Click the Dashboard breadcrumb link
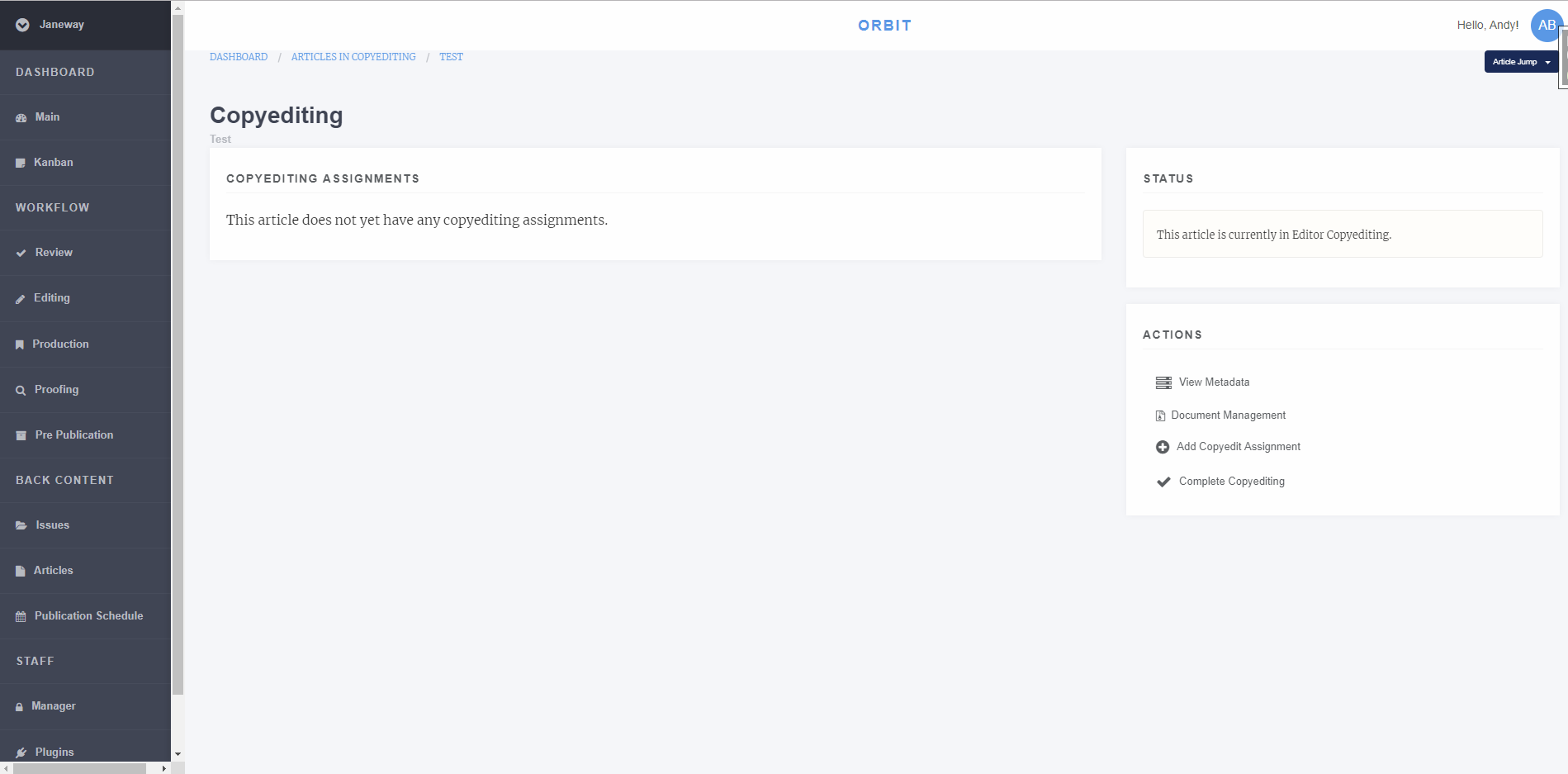The width and height of the screenshot is (1568, 774). pos(239,57)
